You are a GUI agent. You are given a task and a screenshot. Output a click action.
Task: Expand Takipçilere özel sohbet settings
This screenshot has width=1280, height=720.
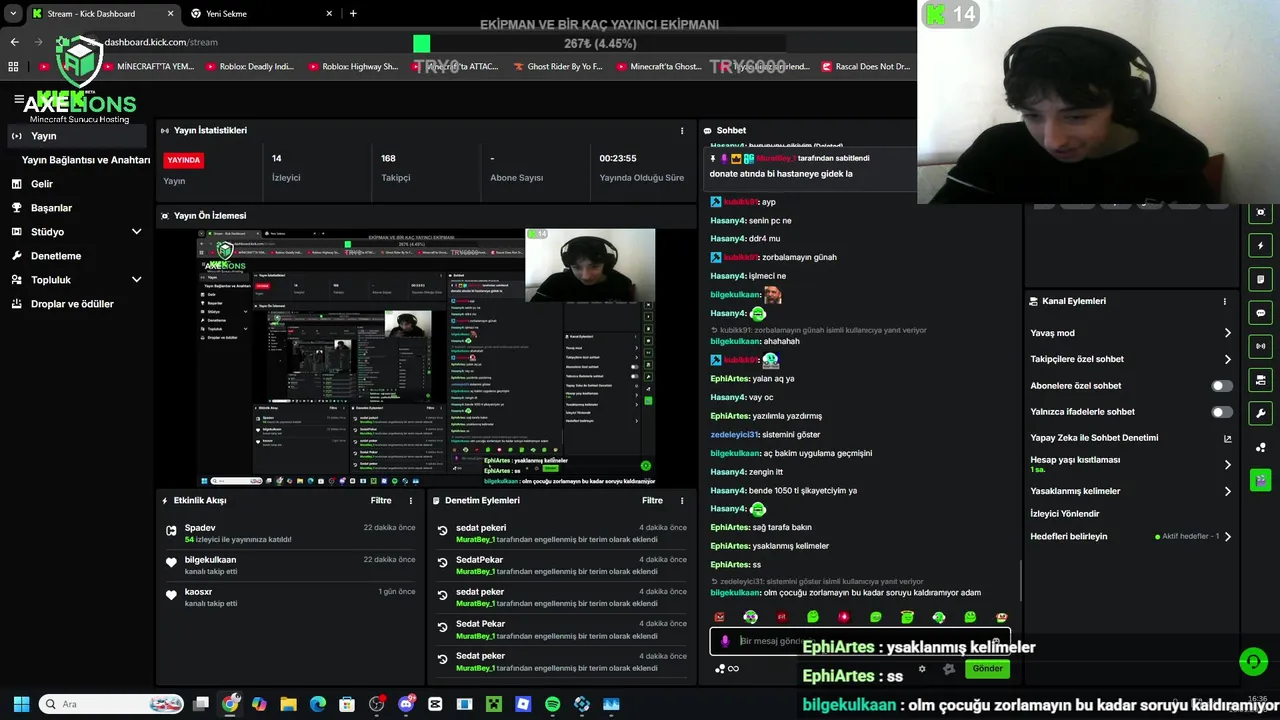[x=1131, y=359]
